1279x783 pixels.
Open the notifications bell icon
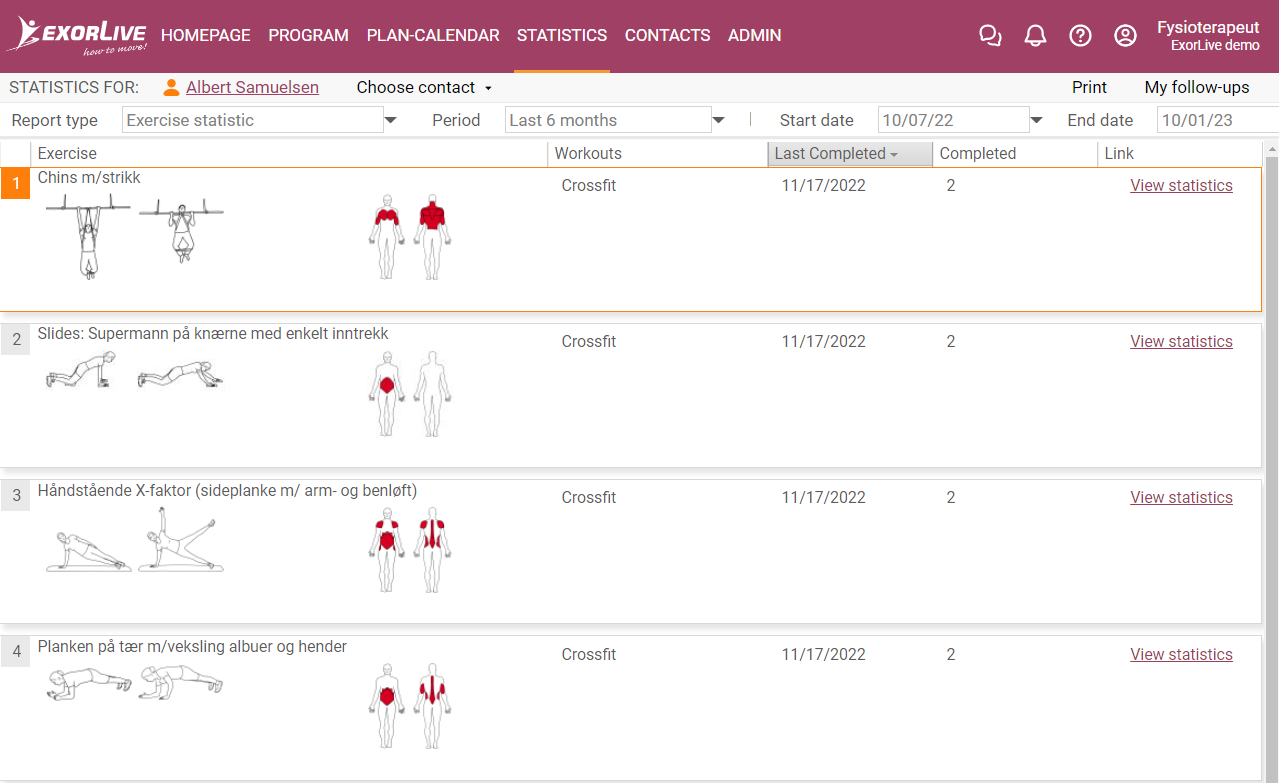(1035, 36)
